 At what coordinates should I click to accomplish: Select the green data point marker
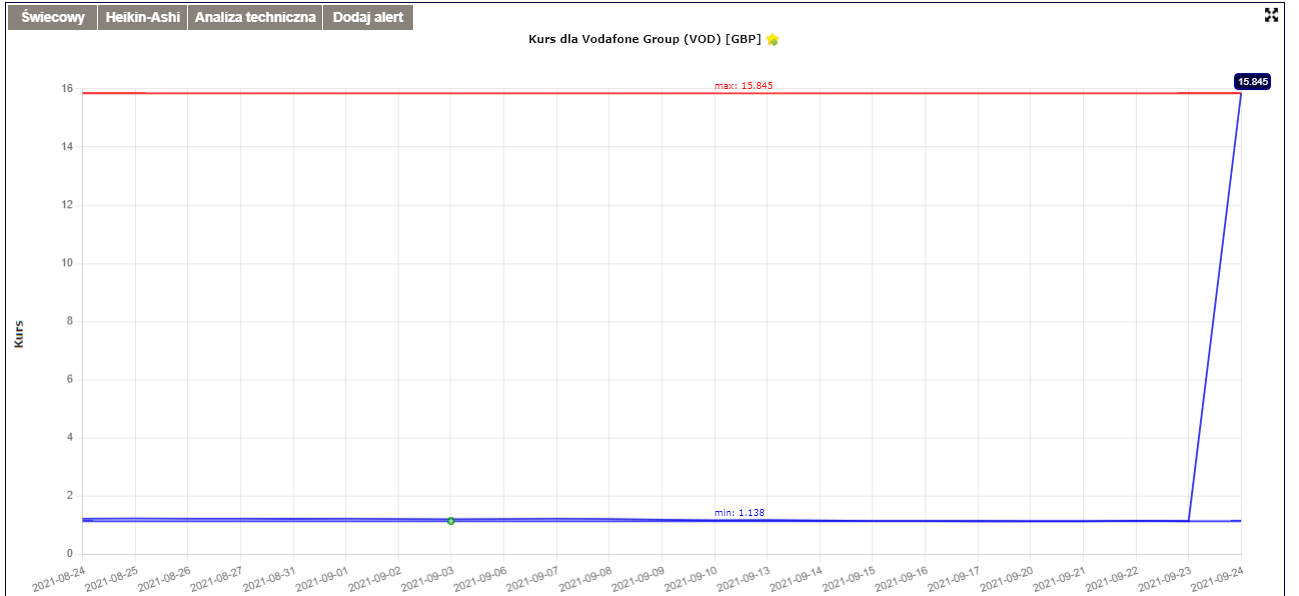click(451, 521)
